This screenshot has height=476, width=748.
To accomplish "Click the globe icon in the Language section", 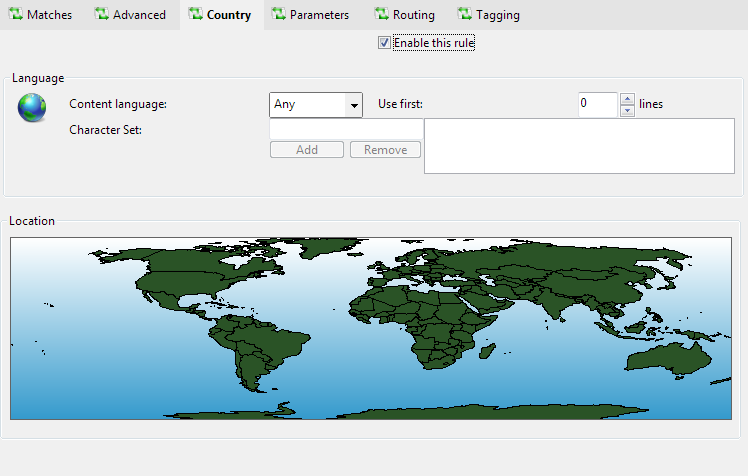I will (x=32, y=108).
